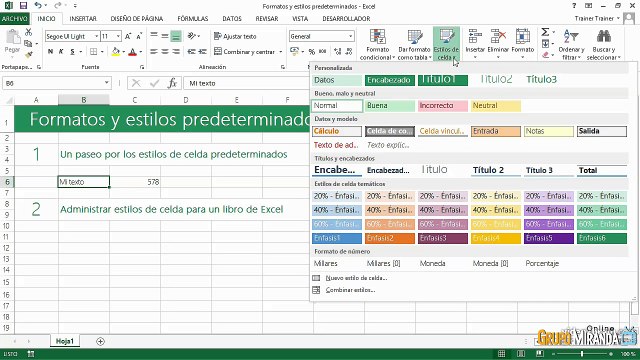Switch to the DATOS tab

point(232,18)
